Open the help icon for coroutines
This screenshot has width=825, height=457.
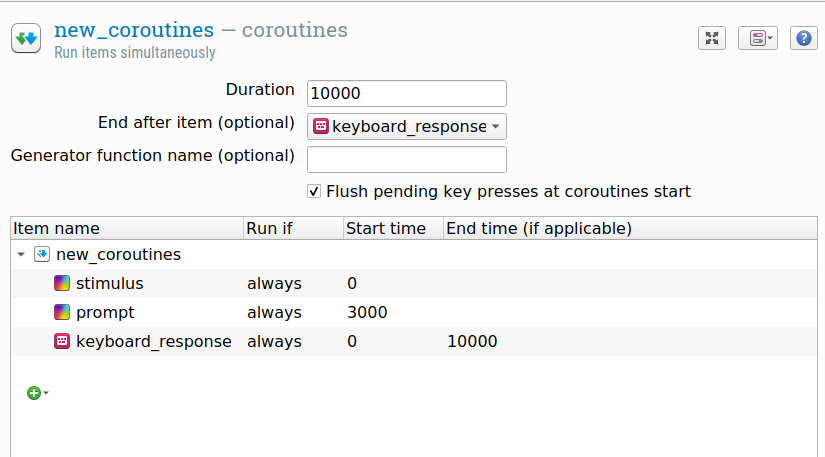(804, 38)
